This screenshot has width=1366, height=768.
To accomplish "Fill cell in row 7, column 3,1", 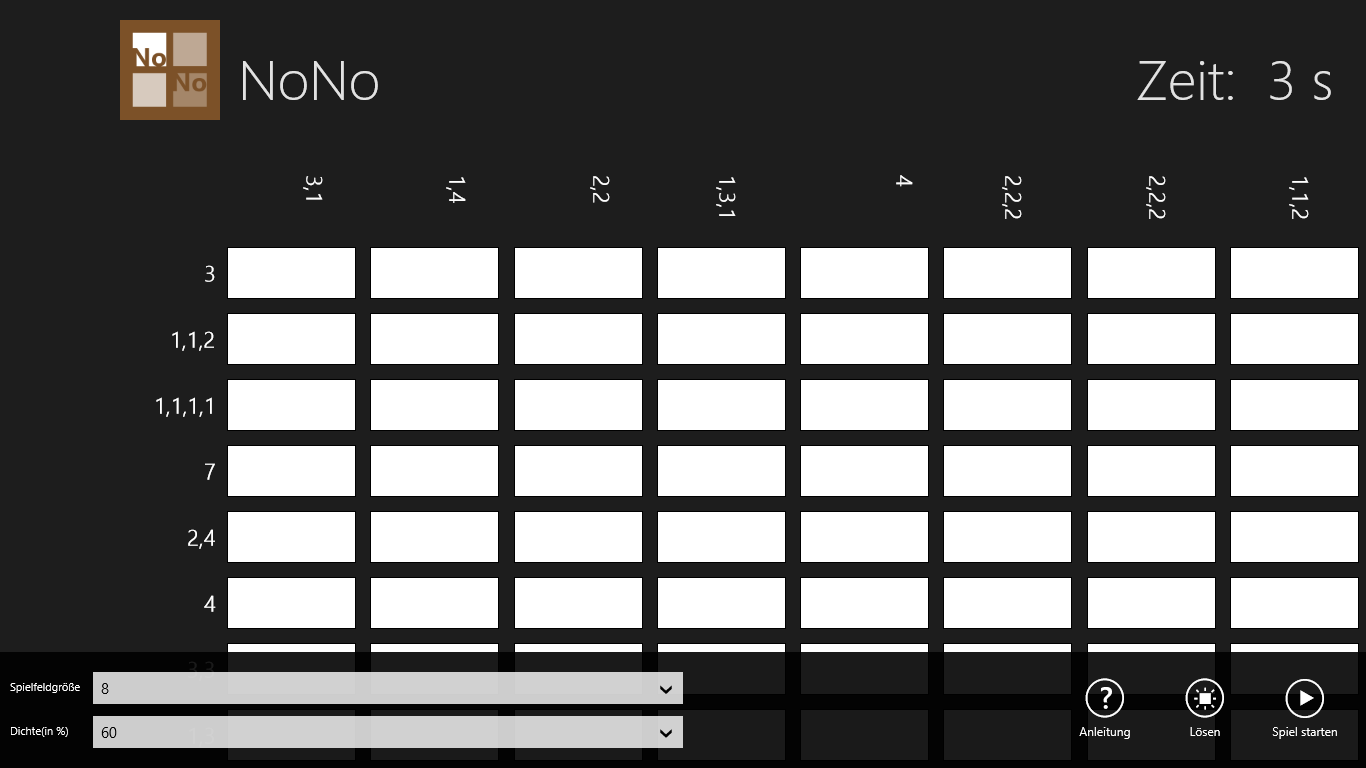I will [291, 471].
